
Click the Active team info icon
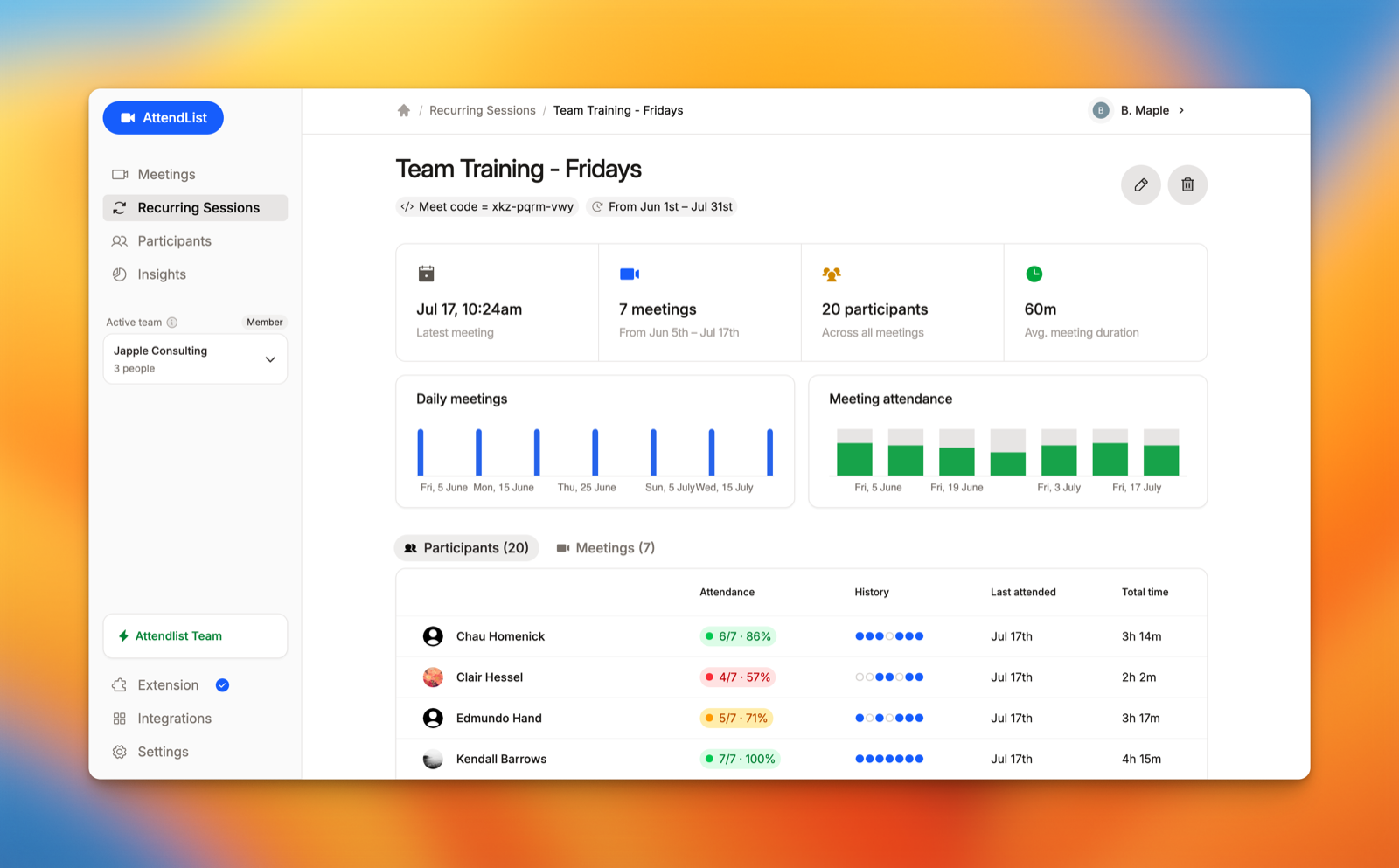point(172,322)
